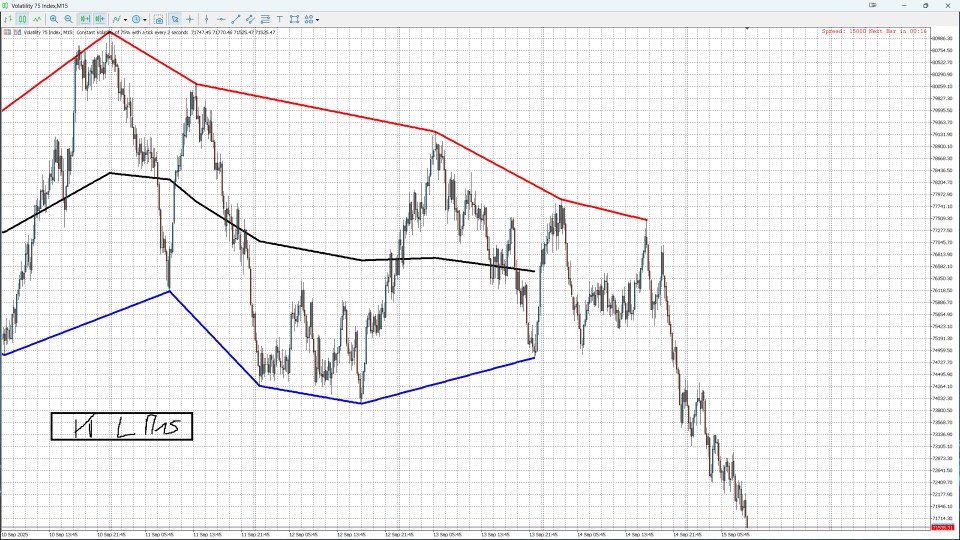Screen dimensions: 960x540
Task: Click the "11 Sep 05:45" time label
Action: click(159, 534)
